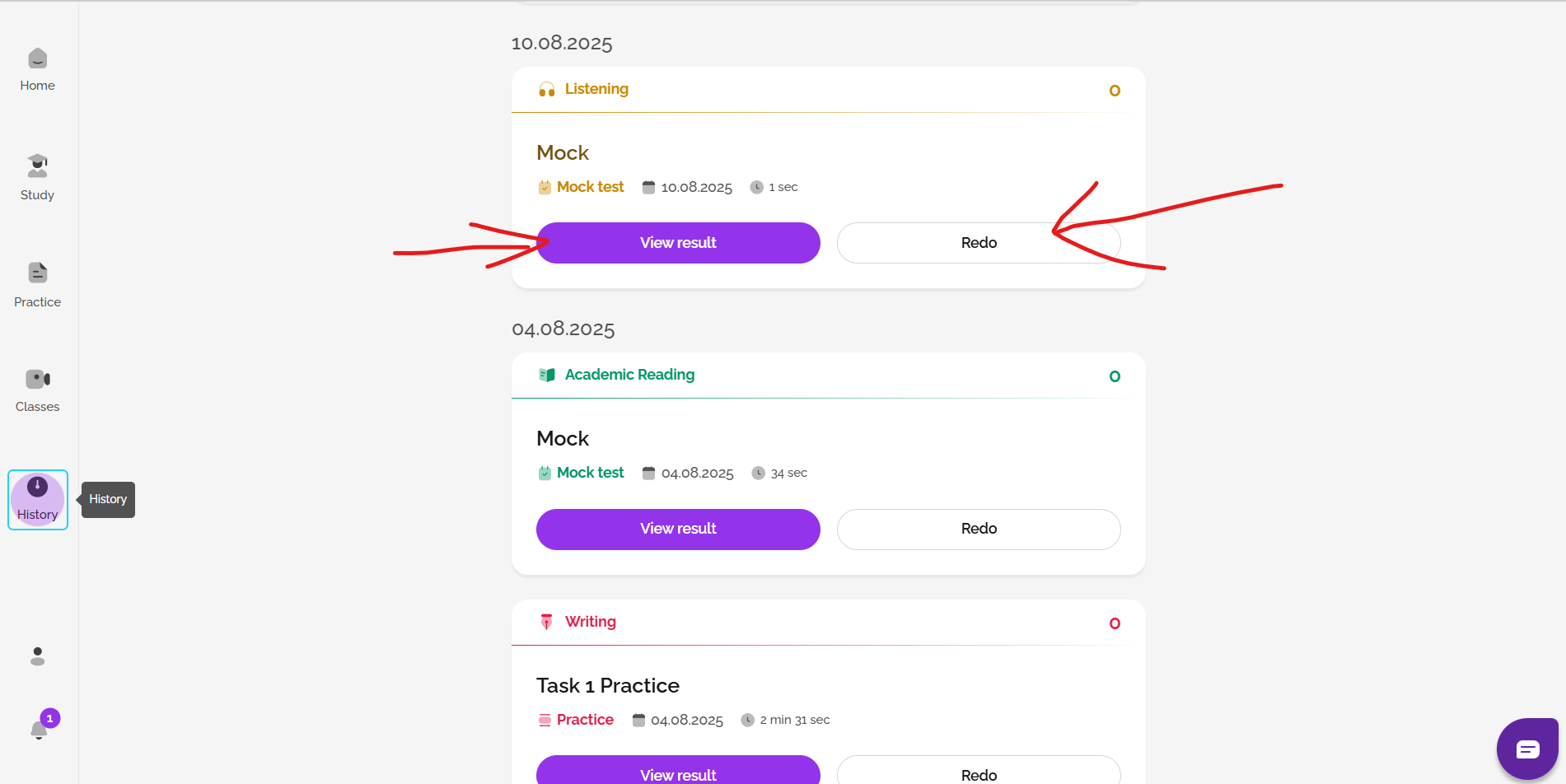This screenshot has width=1566, height=784.
Task: Open the Classes video icon
Action: (37, 379)
